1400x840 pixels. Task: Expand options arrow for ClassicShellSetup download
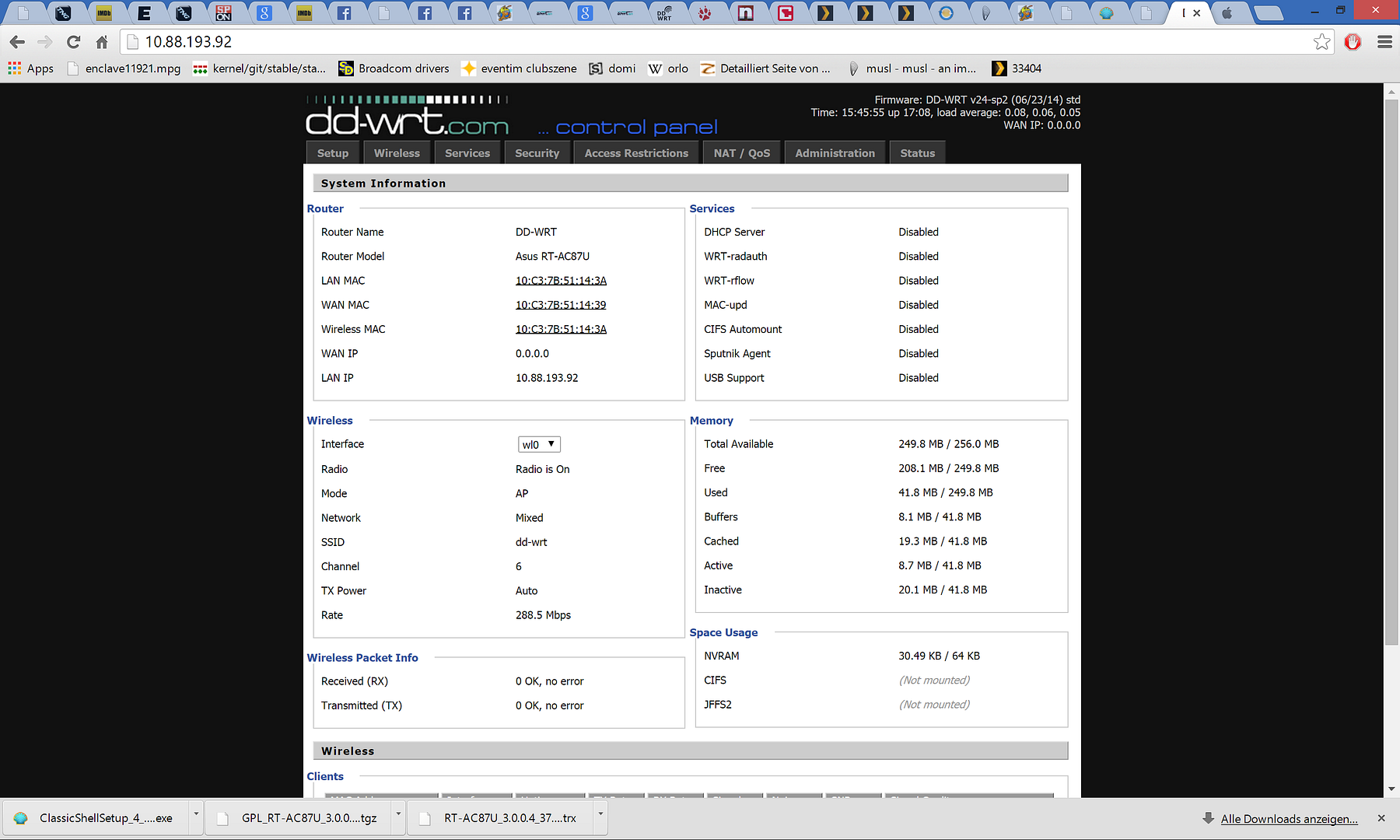[196, 814]
